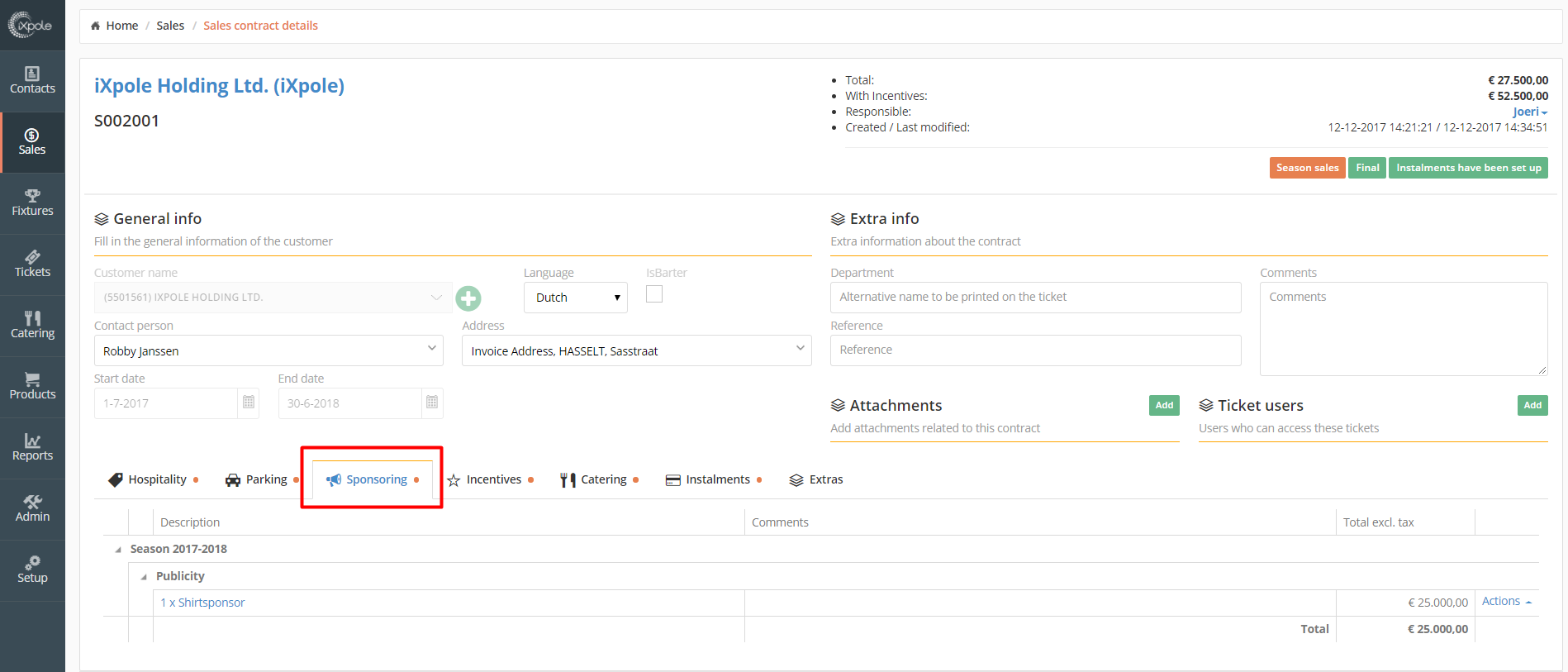The width and height of the screenshot is (1568, 672).
Task: Click the € 52.500,00 incentives total
Action: [x=1518, y=96]
